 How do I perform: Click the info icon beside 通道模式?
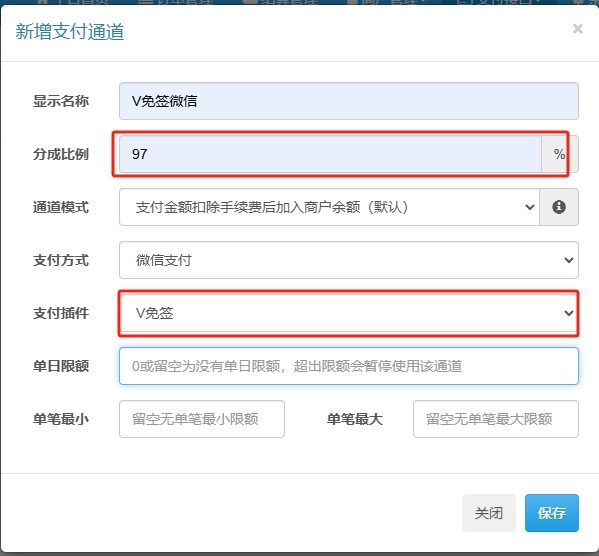coord(559,207)
